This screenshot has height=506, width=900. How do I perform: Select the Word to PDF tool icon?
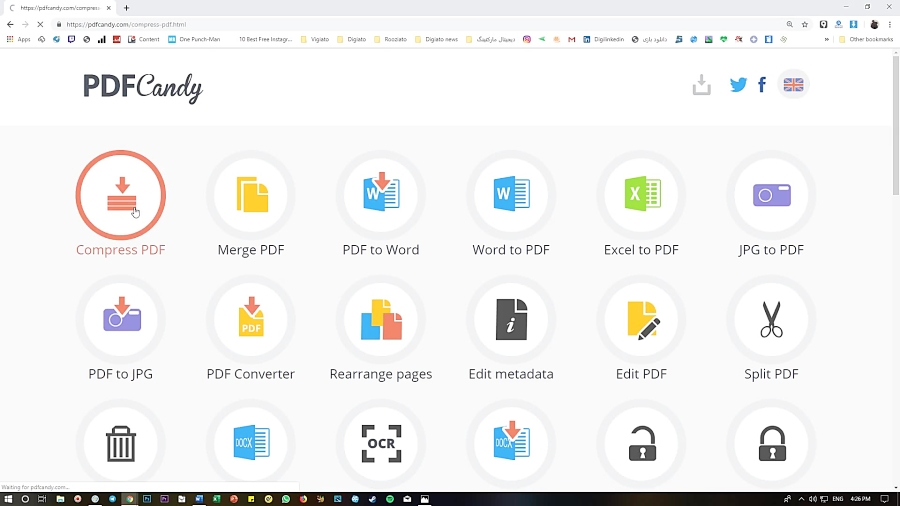coord(511,195)
